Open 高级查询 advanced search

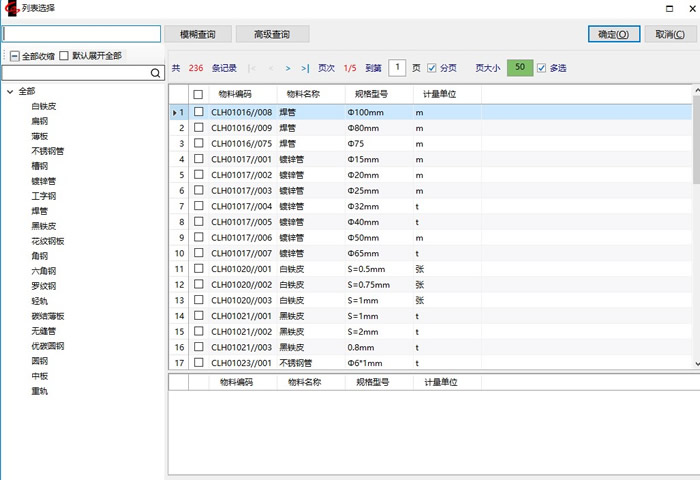pos(272,34)
